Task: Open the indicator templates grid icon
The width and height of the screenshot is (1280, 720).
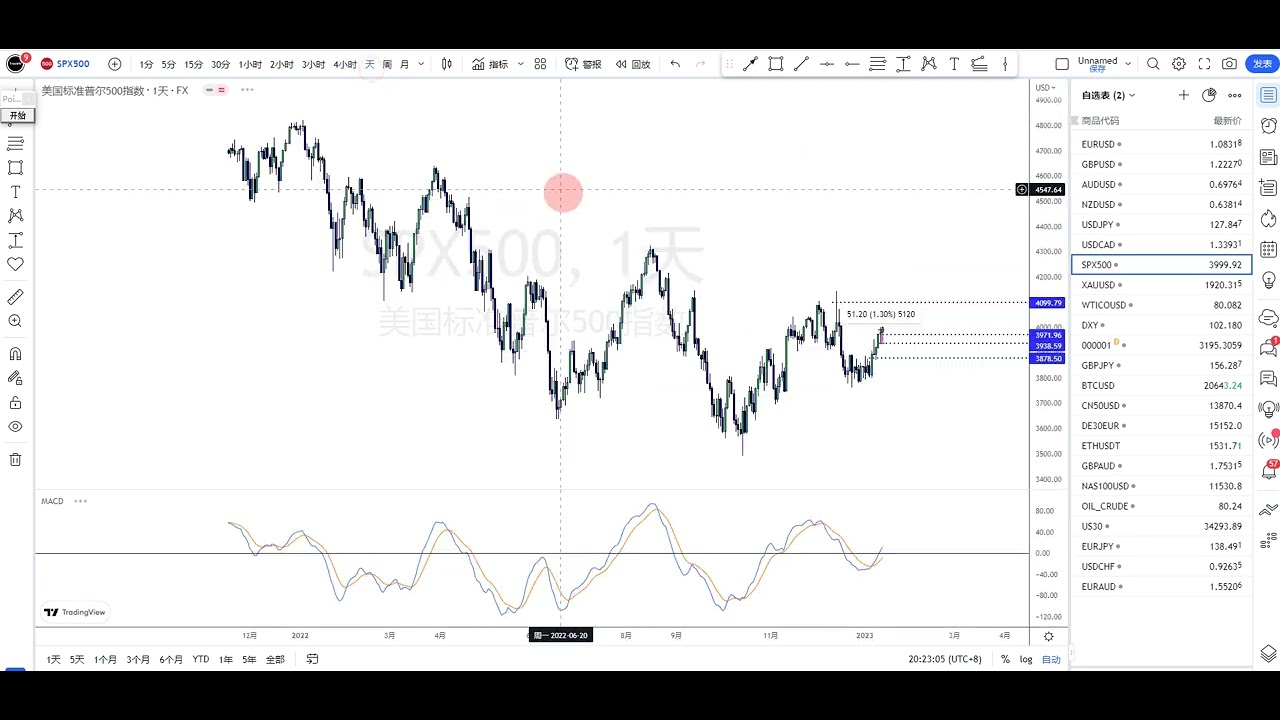Action: pyautogui.click(x=540, y=64)
